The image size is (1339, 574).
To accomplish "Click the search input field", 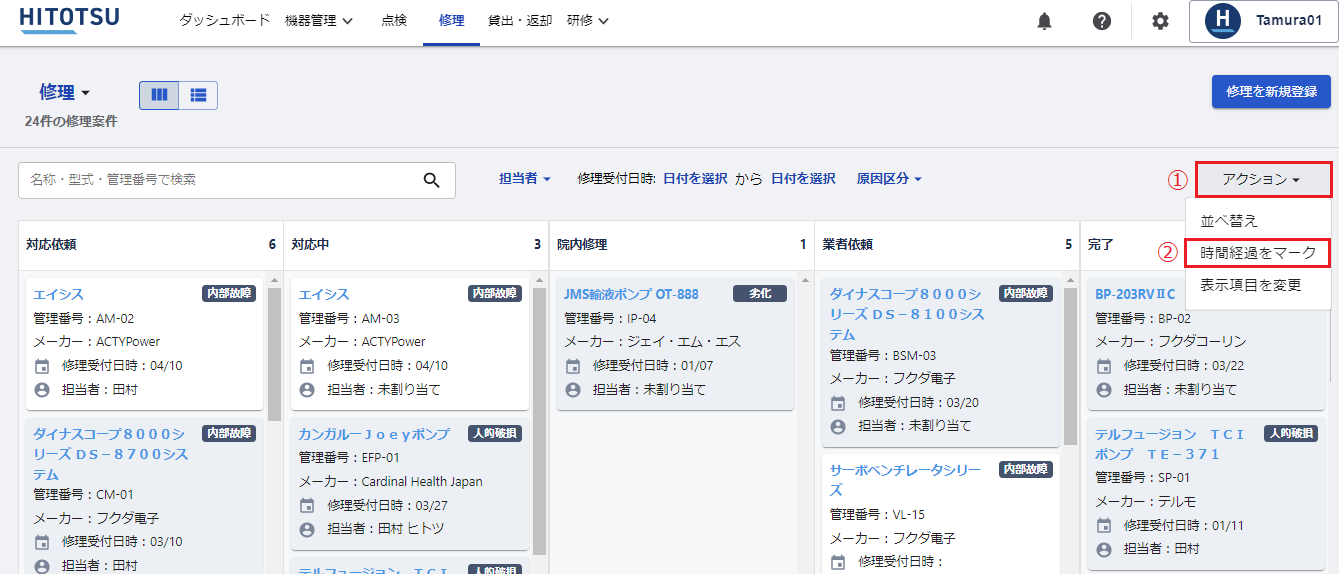I will (x=237, y=180).
